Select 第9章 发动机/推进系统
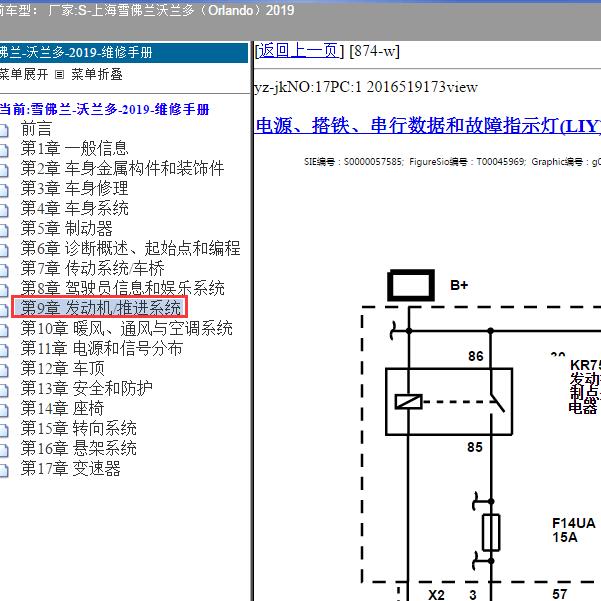601x601 pixels. (x=100, y=308)
